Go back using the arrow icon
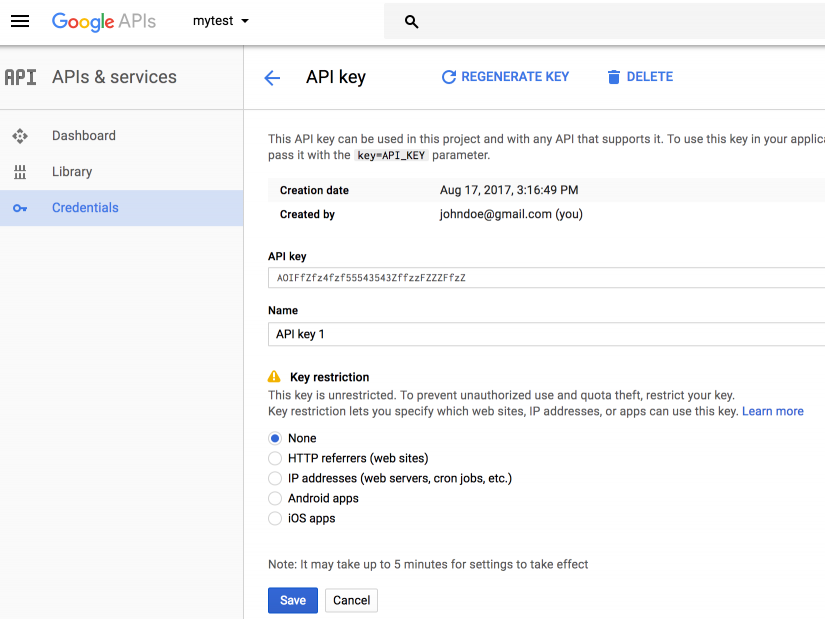This screenshot has width=825, height=619. coord(272,78)
